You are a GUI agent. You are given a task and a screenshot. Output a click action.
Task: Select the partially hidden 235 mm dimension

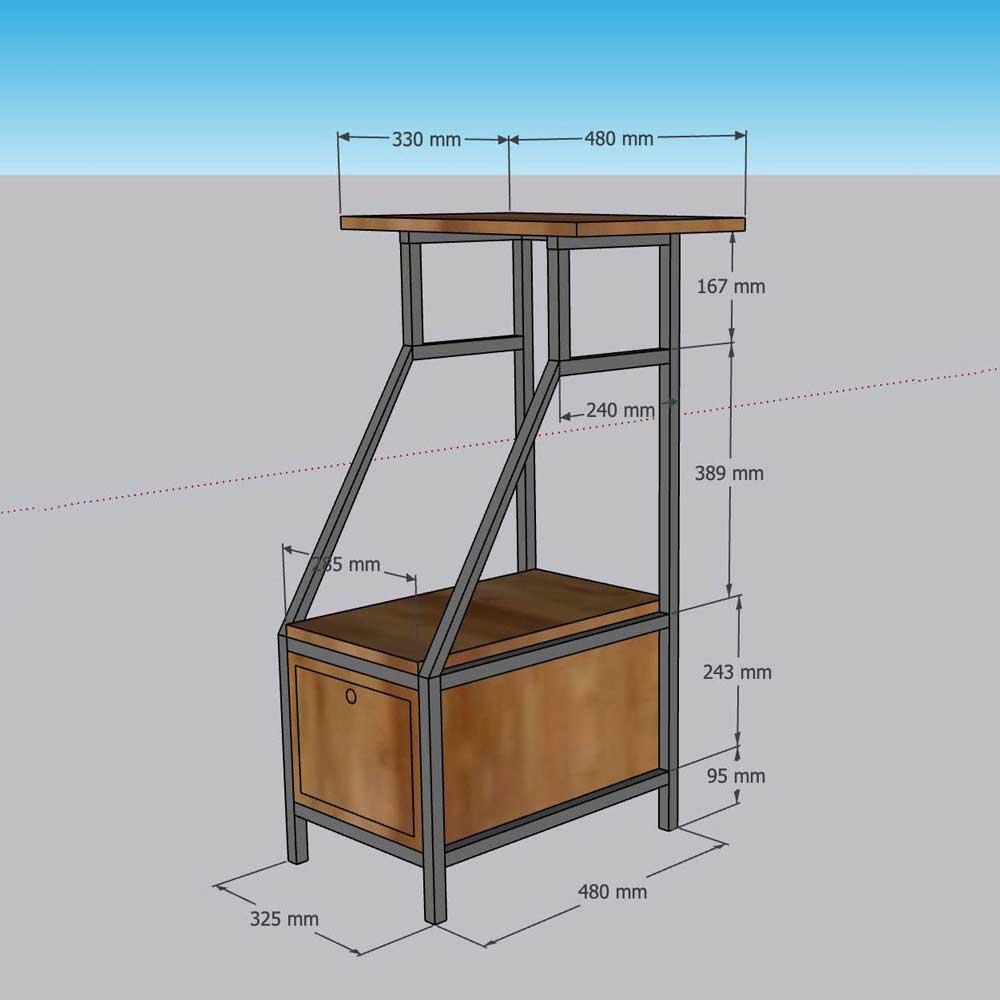pyautogui.click(x=346, y=564)
